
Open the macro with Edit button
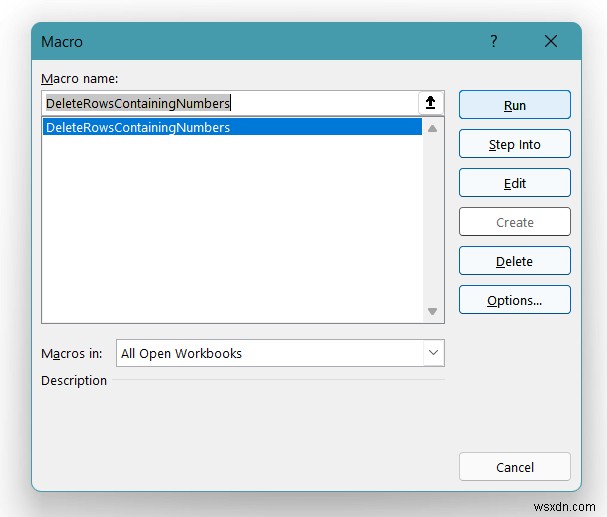pyautogui.click(x=514, y=183)
